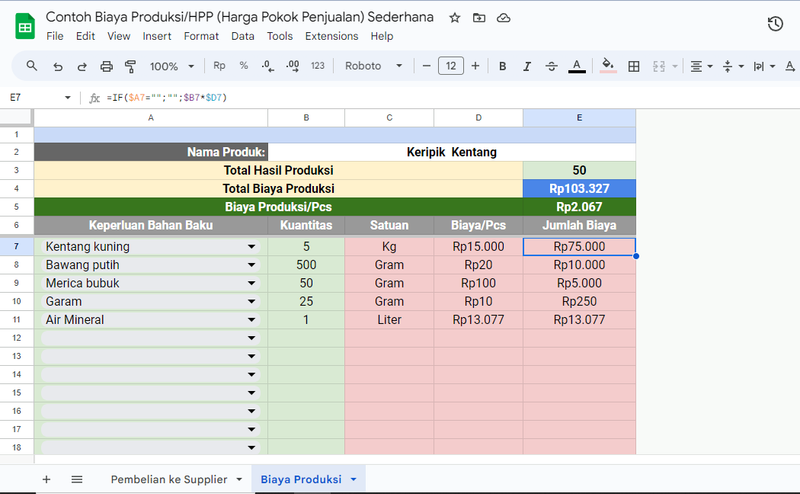800x494 pixels.
Task: Toggle strikethrough formatting
Action: pyautogui.click(x=552, y=66)
